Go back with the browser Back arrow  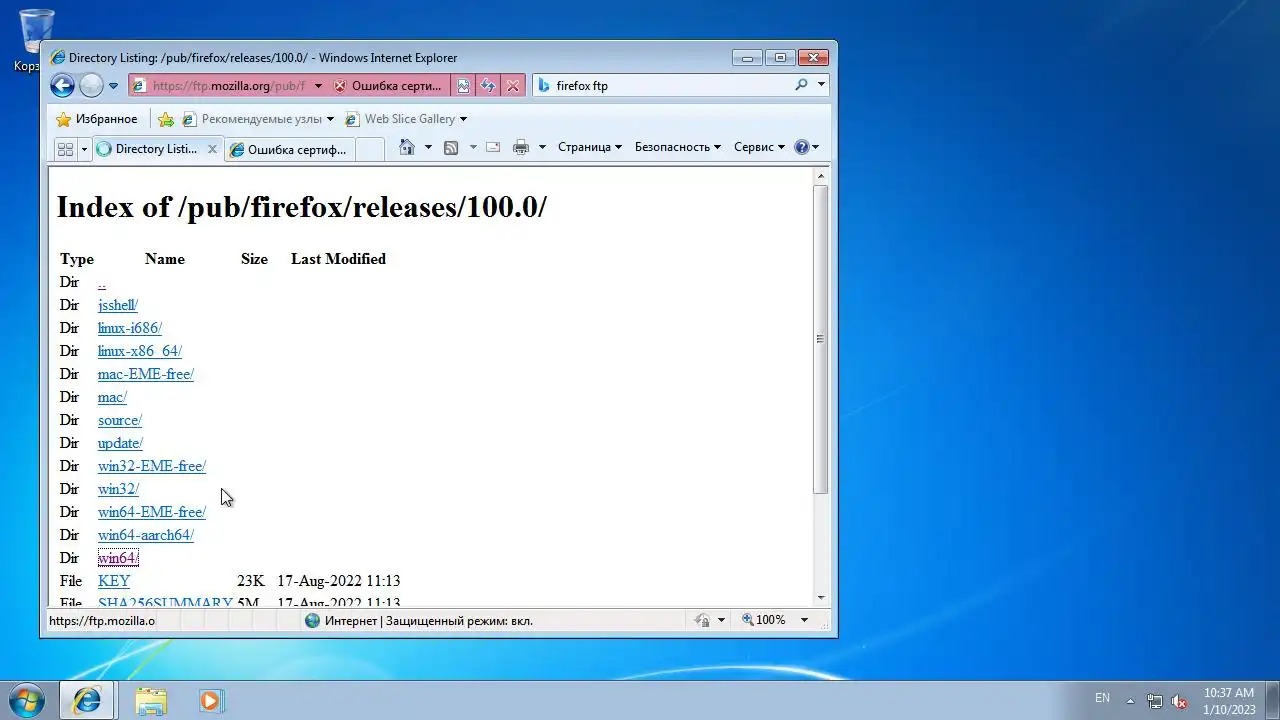point(62,86)
